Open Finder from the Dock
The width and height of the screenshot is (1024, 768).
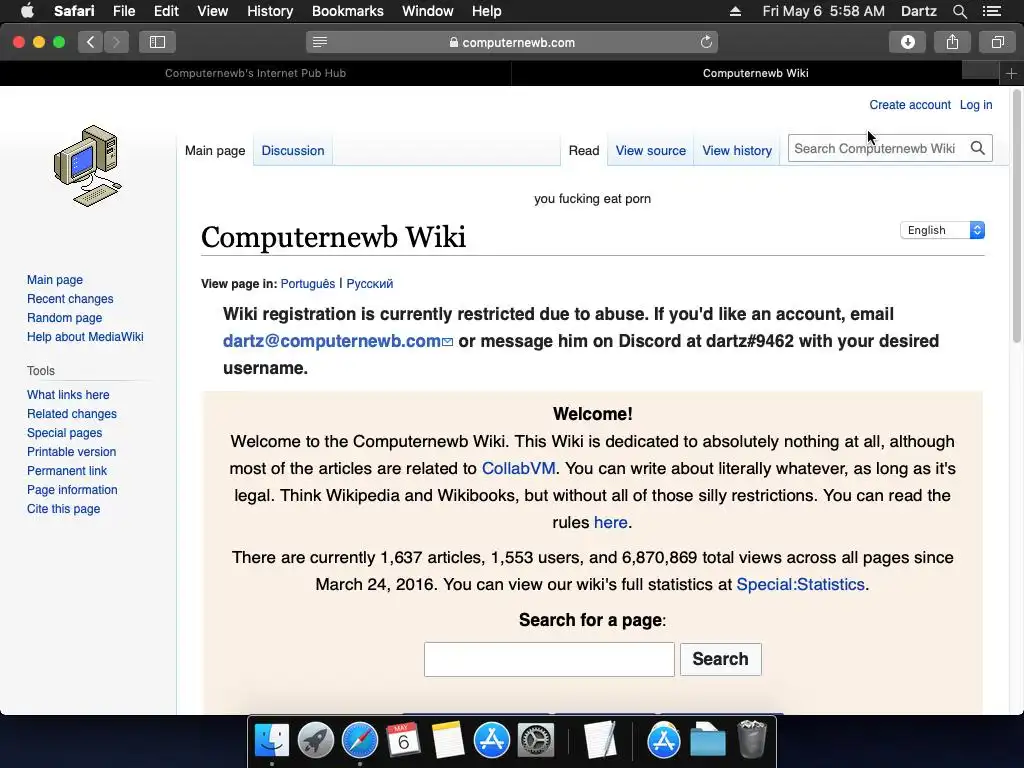coord(272,740)
